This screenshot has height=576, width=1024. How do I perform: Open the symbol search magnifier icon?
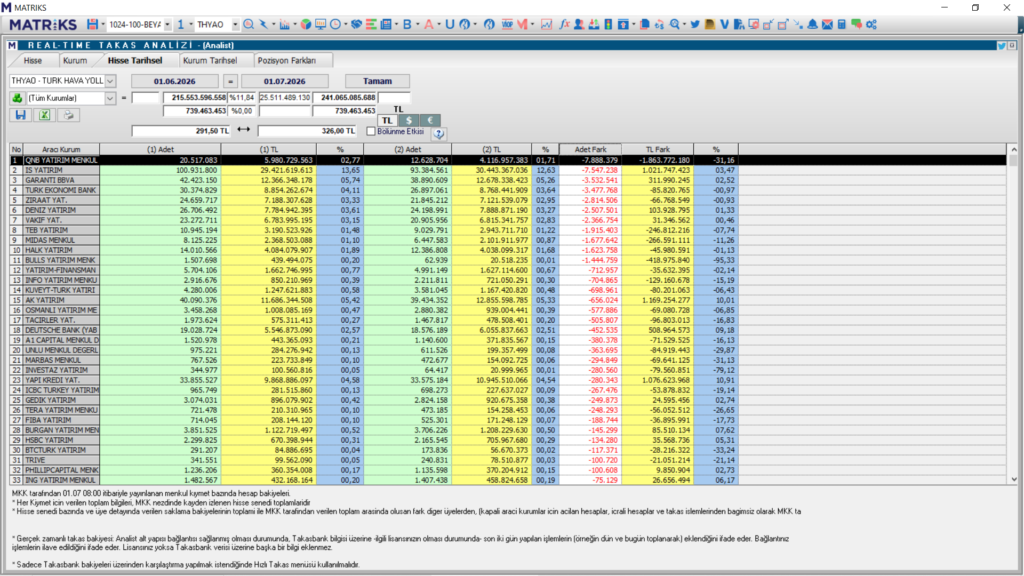pos(248,24)
